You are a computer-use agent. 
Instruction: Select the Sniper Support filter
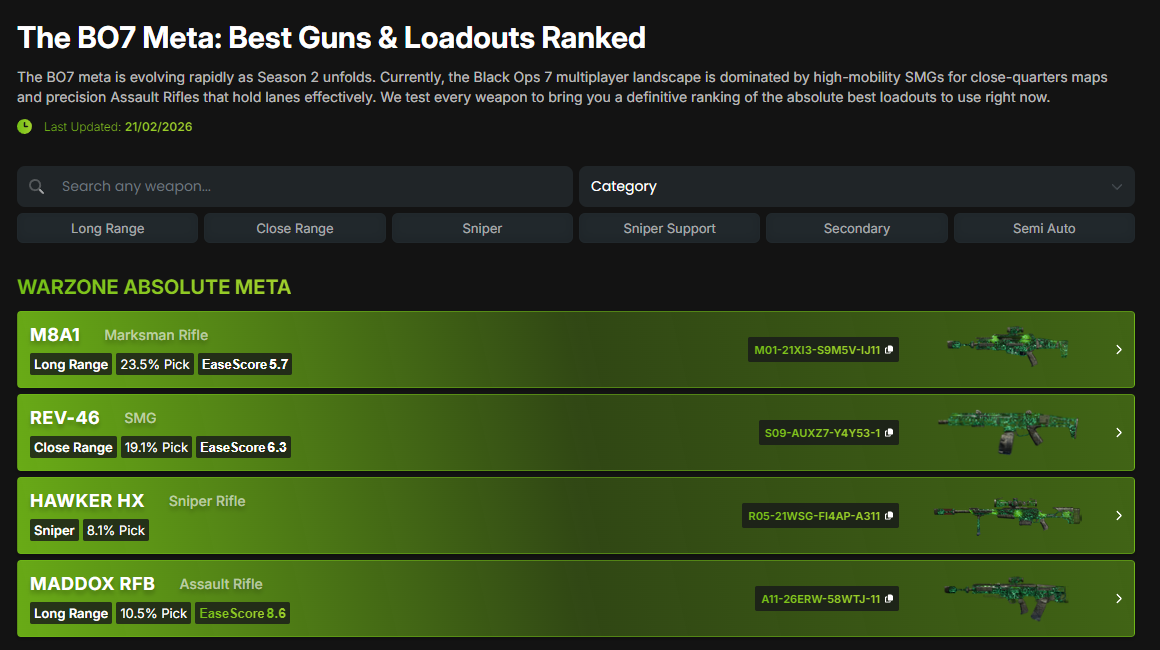(x=669, y=228)
